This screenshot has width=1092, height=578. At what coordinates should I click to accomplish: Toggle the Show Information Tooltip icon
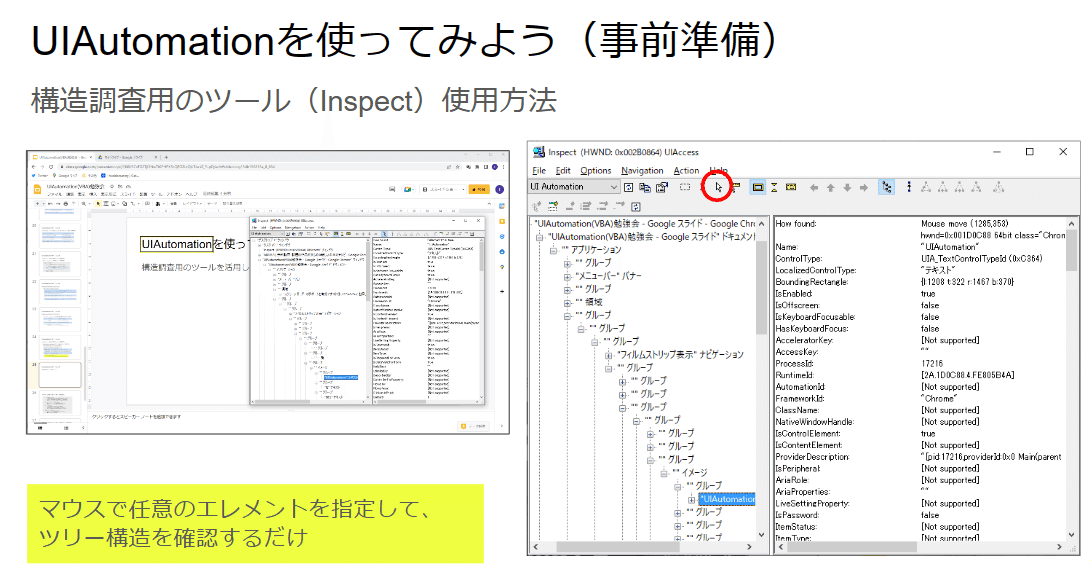pos(790,187)
